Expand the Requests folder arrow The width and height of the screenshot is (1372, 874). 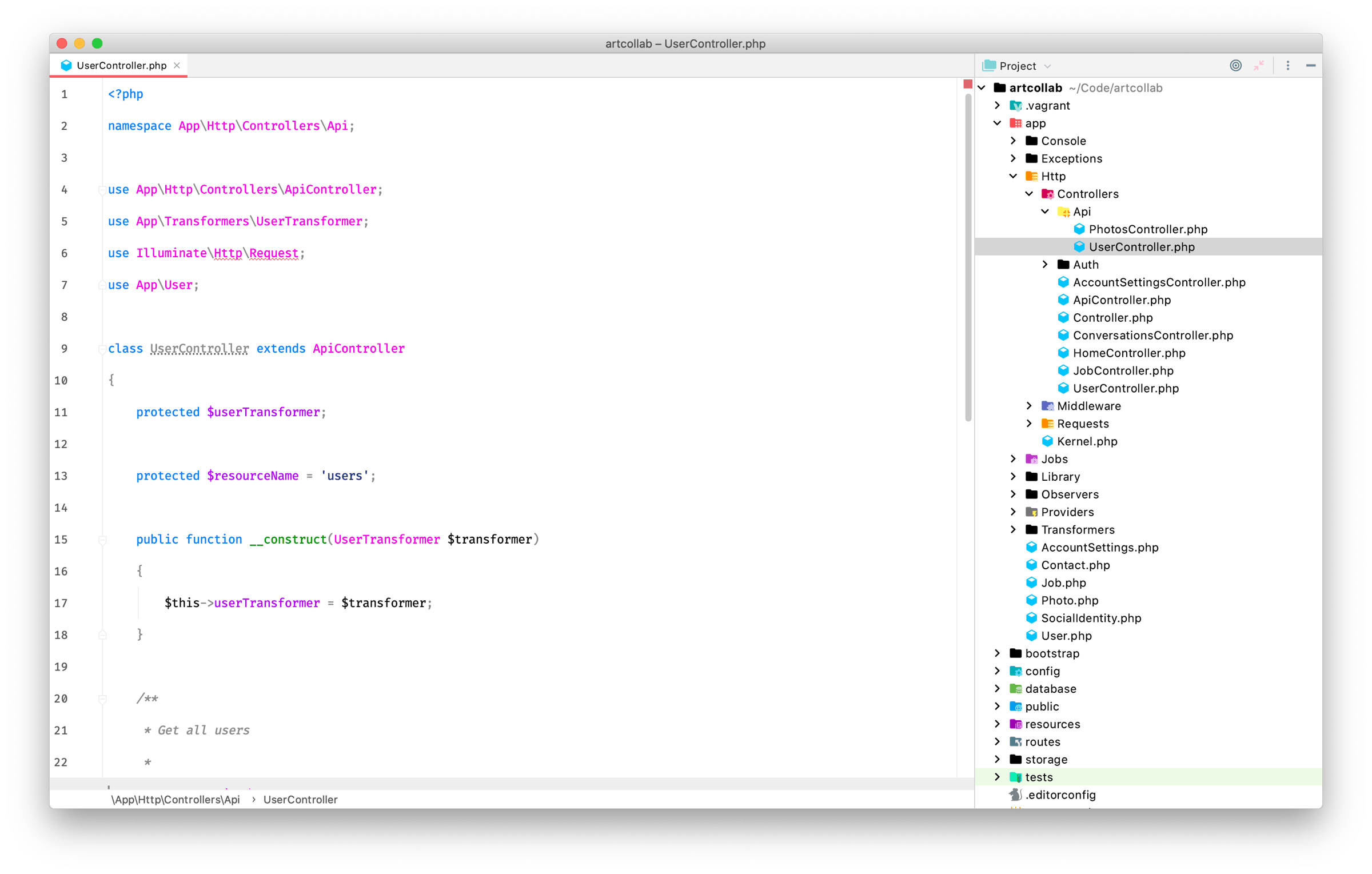coord(1030,424)
